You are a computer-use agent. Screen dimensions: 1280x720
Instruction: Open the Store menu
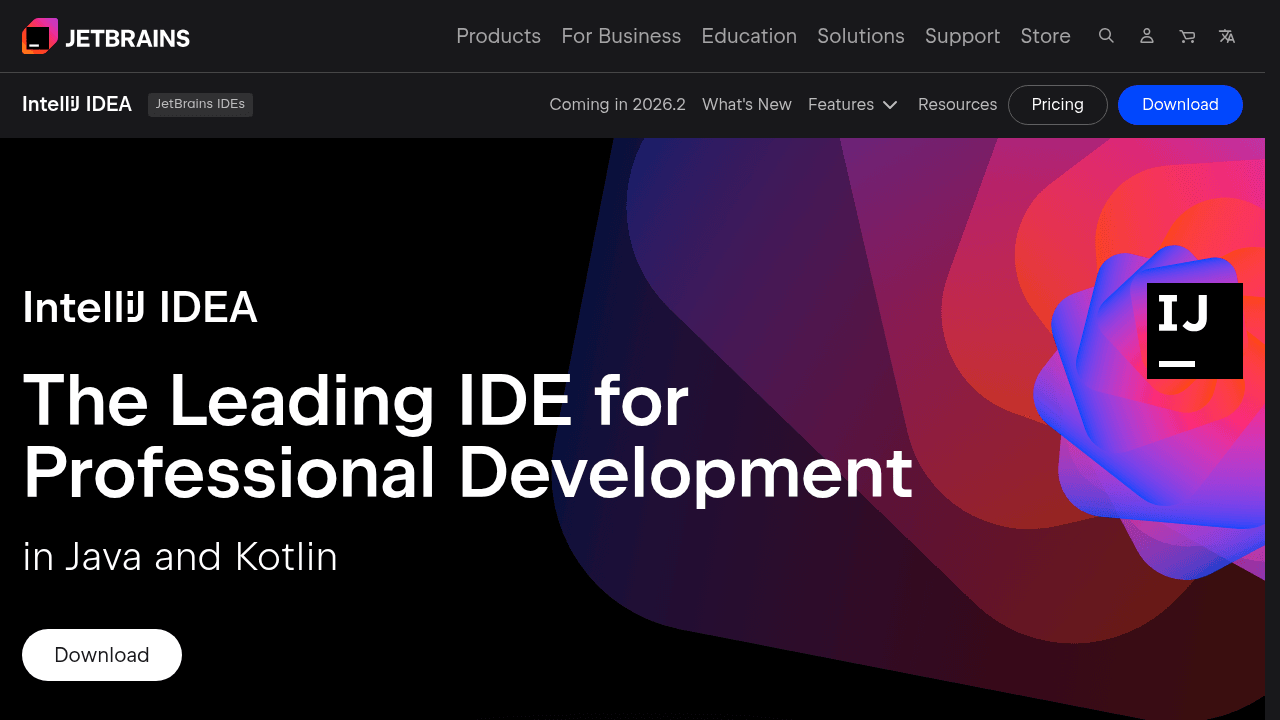(x=1045, y=36)
